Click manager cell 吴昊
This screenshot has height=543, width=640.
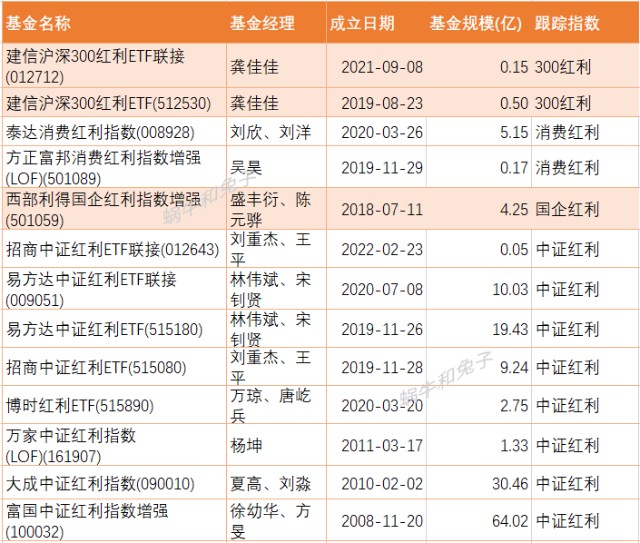coord(276,167)
